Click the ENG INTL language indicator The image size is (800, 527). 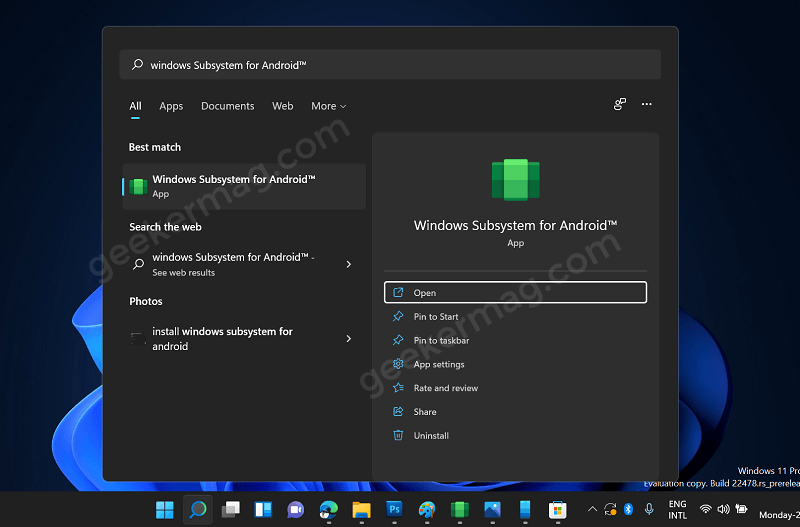tap(678, 509)
